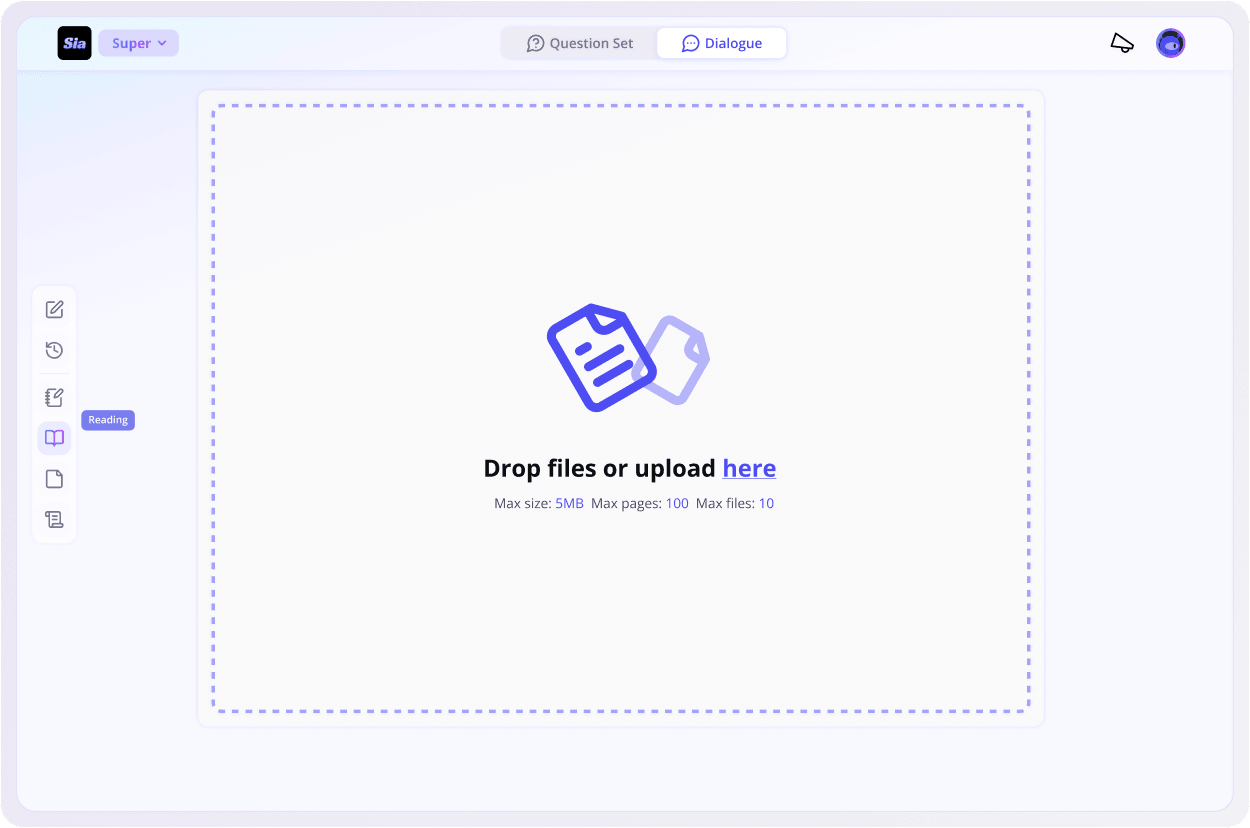Click the user avatar in top right
This screenshot has width=1250, height=828.
pos(1171,43)
